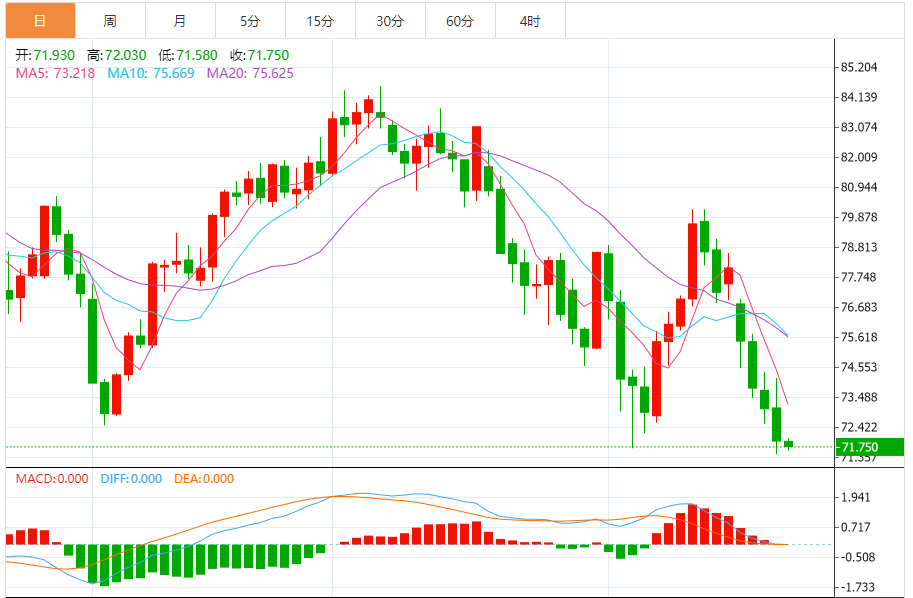This screenshot has height=598, width=913.
Task: Click the MACD value label
Action: click(x=52, y=479)
